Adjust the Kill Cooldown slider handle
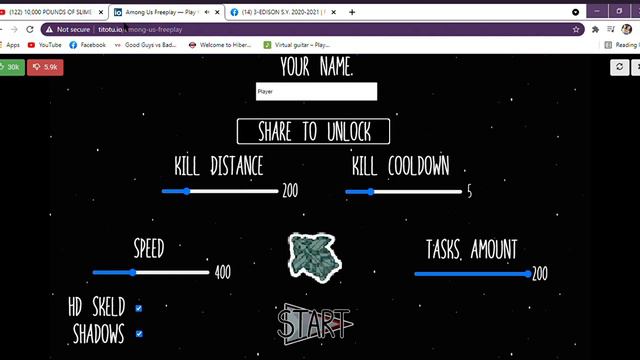Screen dimensions: 640x360 (x=370, y=191)
